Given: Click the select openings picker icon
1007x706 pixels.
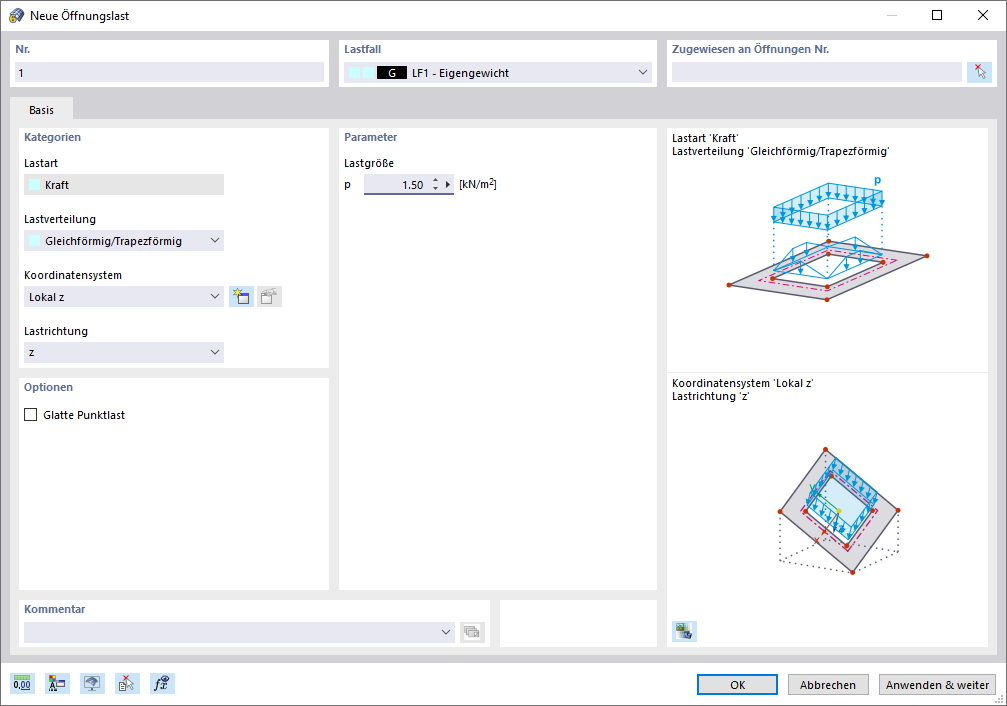Looking at the screenshot, I should coord(979,73).
